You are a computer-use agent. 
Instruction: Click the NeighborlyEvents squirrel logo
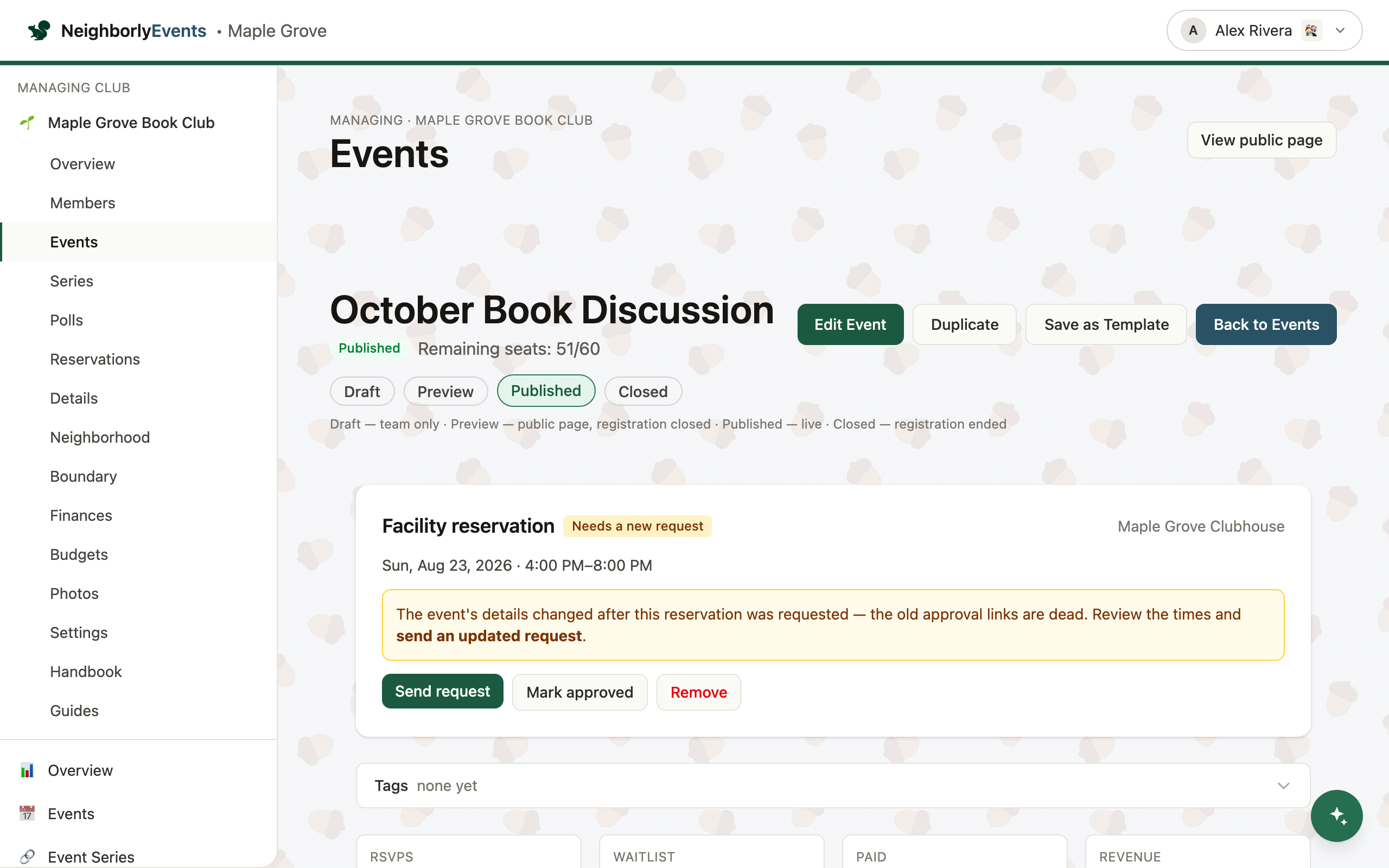point(39,30)
